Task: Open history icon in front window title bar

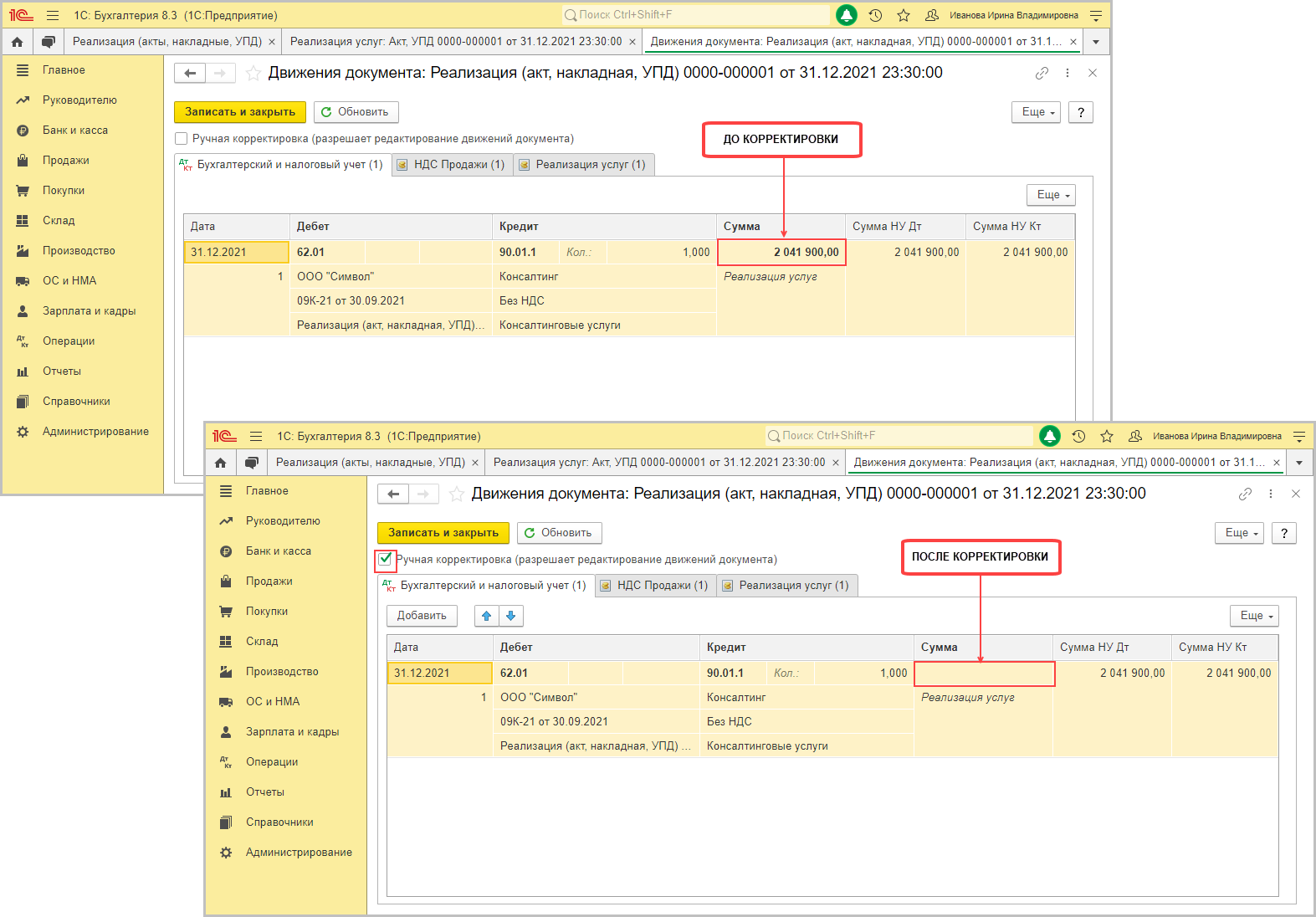Action: (1078, 436)
